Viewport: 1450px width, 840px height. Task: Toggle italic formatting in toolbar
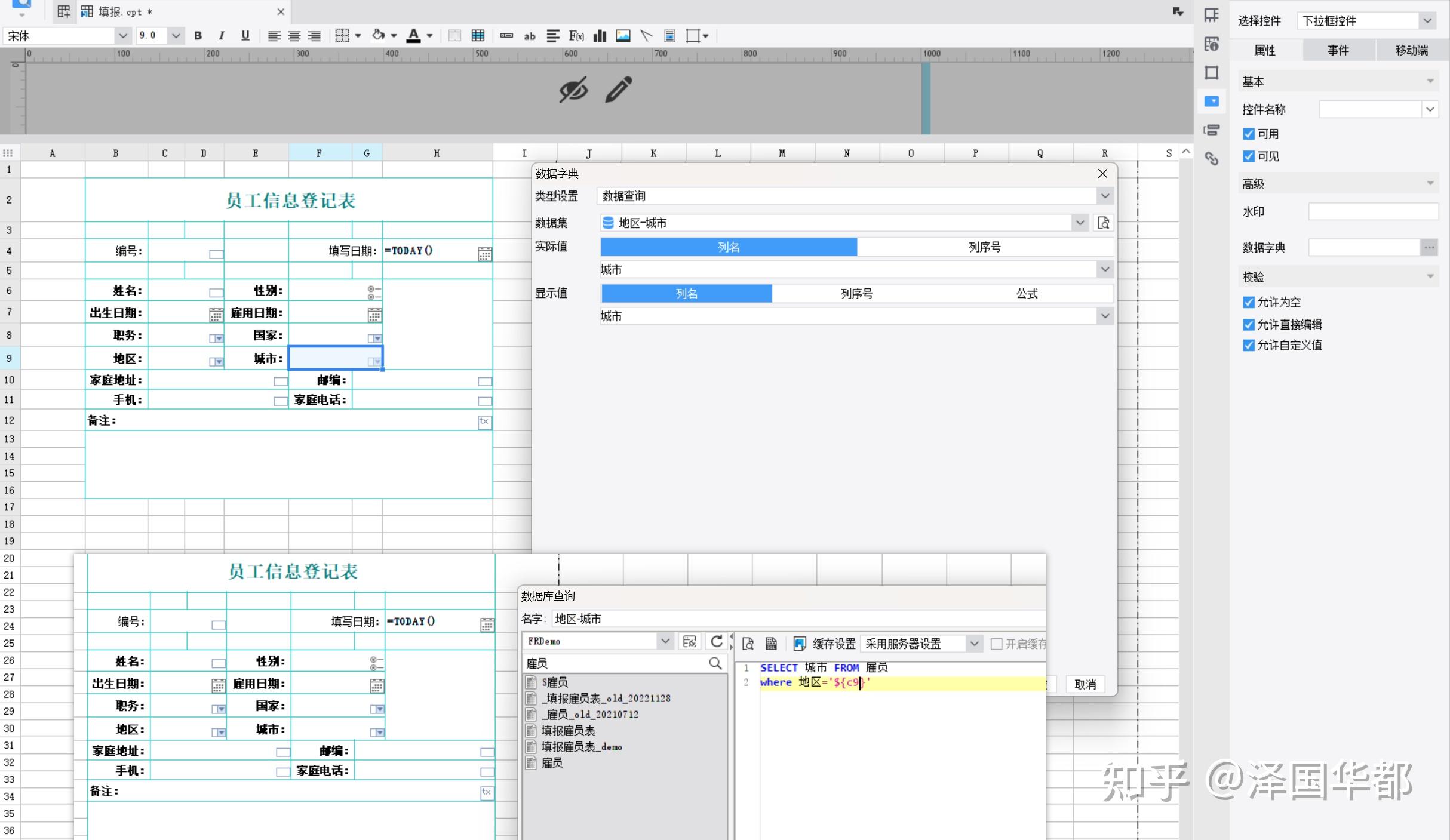(222, 36)
